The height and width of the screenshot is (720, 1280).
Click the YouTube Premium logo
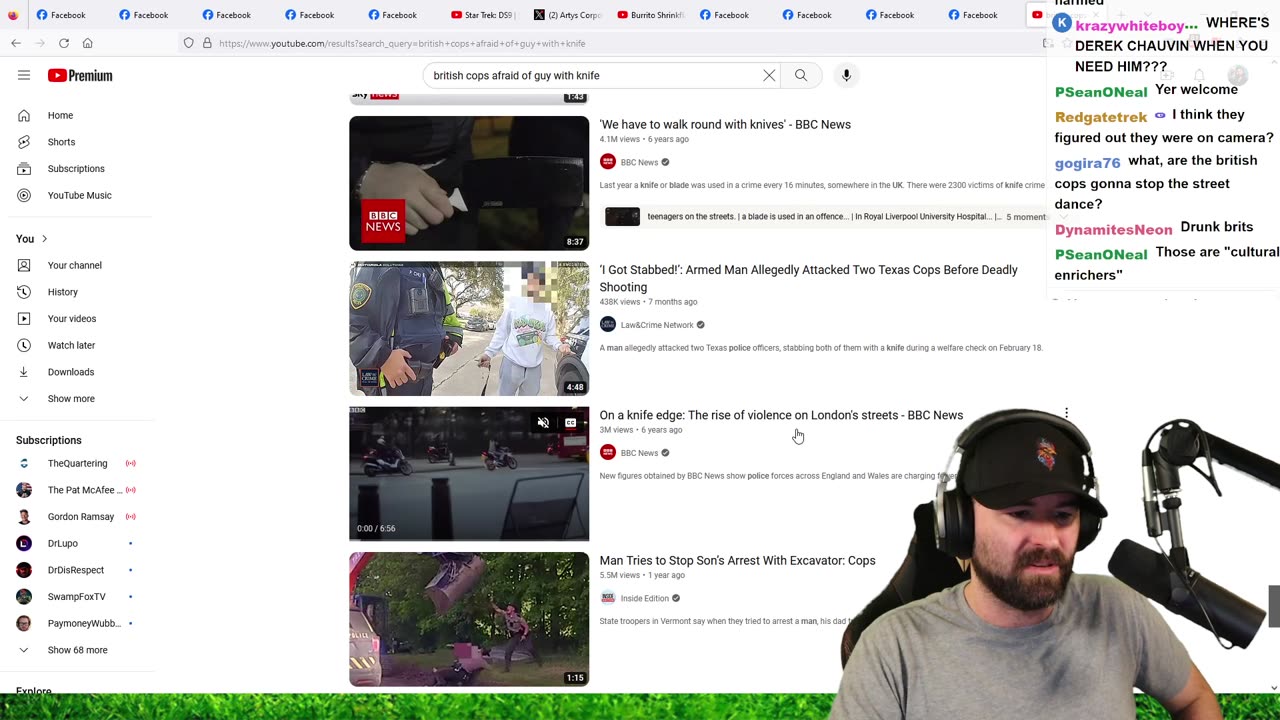80,75
